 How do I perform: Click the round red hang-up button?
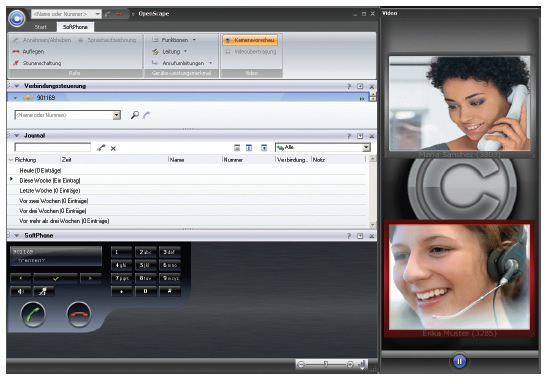click(x=79, y=314)
